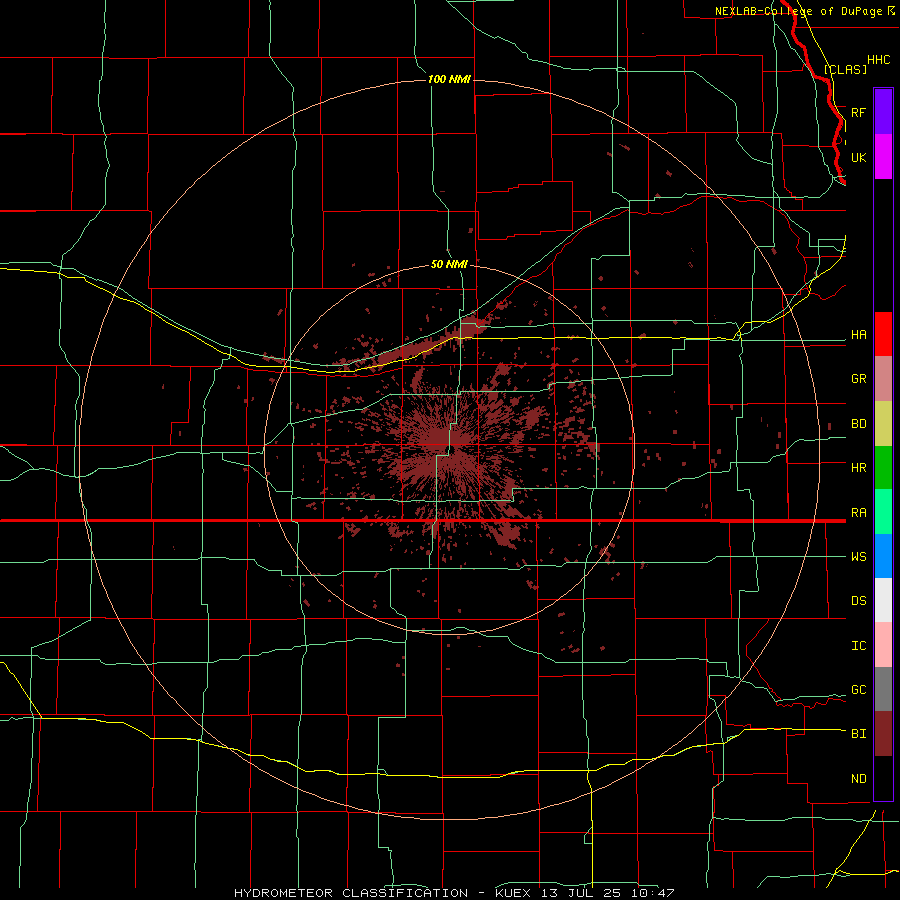Image resolution: width=900 pixels, height=900 pixels.
Task: Click the IC legend label
Action: click(858, 645)
